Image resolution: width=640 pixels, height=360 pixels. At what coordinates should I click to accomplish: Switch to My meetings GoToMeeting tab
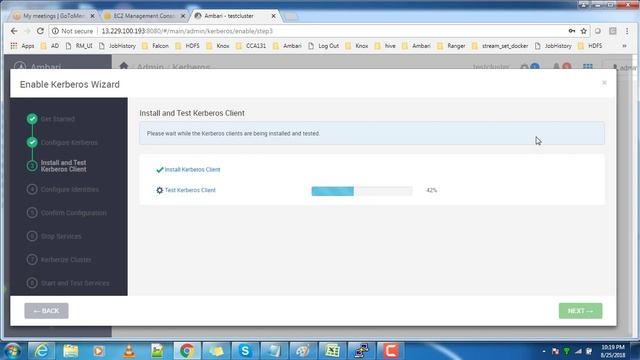pyautogui.click(x=53, y=16)
